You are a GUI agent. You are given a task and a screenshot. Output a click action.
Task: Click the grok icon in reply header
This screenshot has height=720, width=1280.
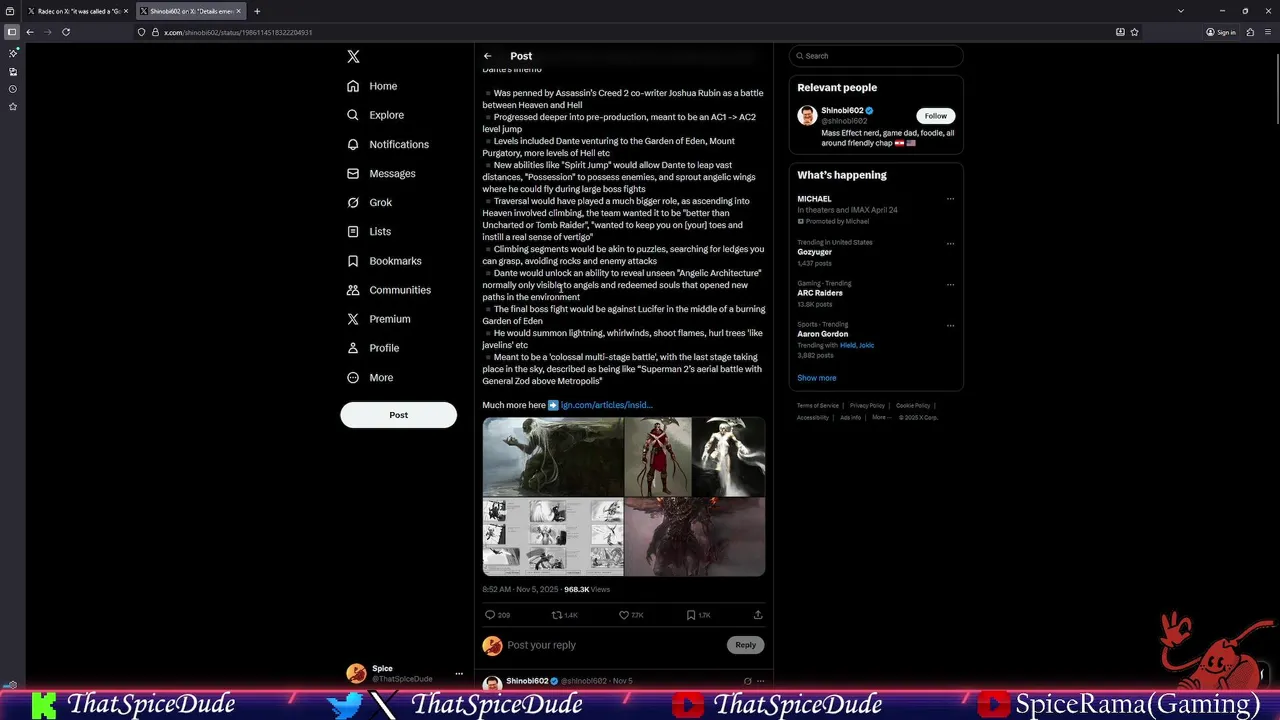pyautogui.click(x=747, y=681)
